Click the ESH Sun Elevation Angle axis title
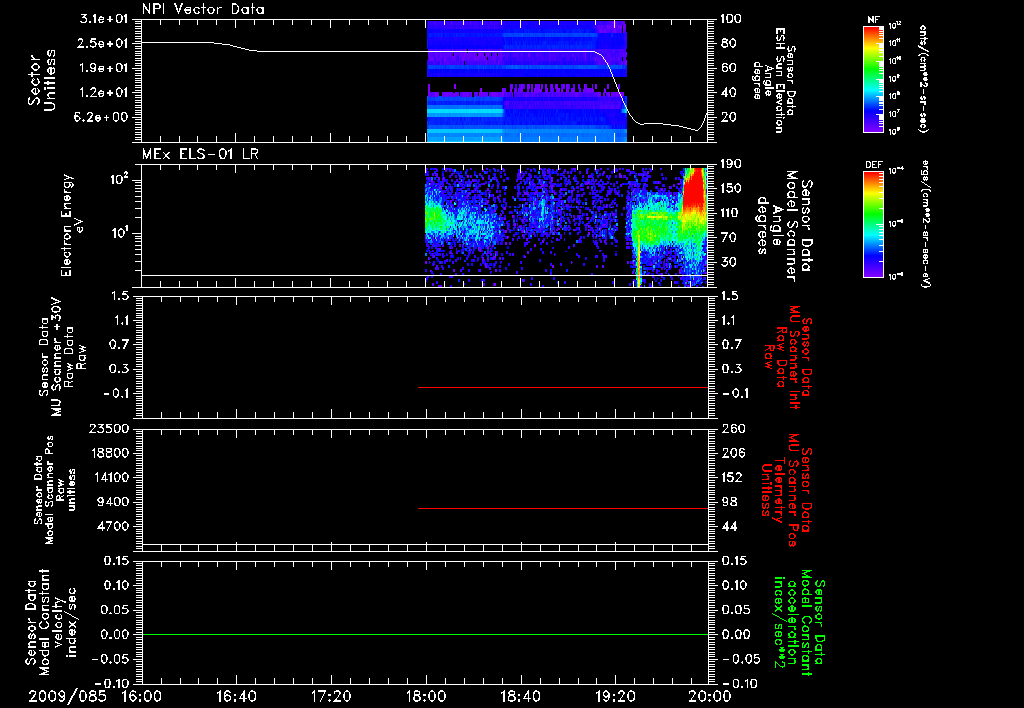 tap(773, 80)
